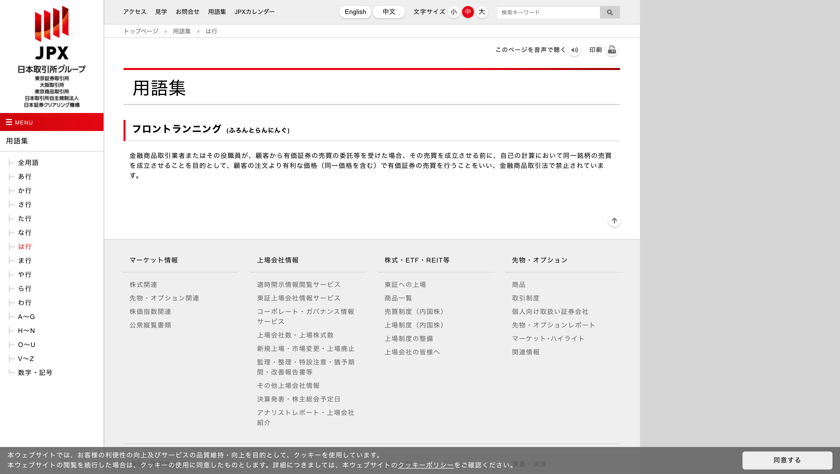840x474 pixels.
Task: Open 東証への上場 footer link
Action: pyautogui.click(x=405, y=284)
